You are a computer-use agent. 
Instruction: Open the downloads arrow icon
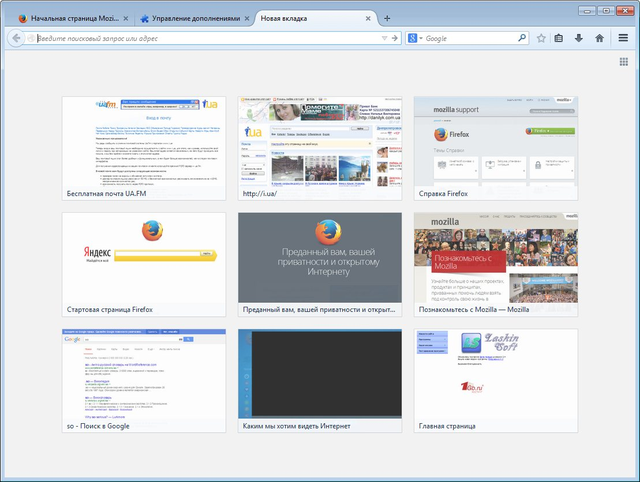(x=579, y=38)
